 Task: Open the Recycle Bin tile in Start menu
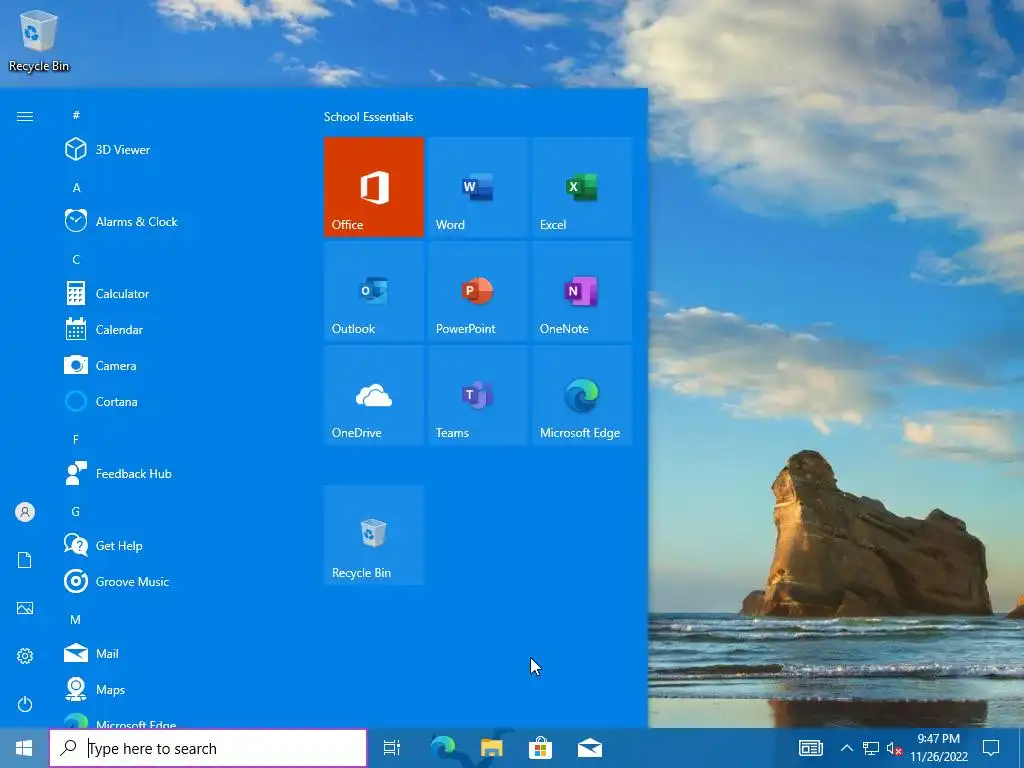click(374, 535)
